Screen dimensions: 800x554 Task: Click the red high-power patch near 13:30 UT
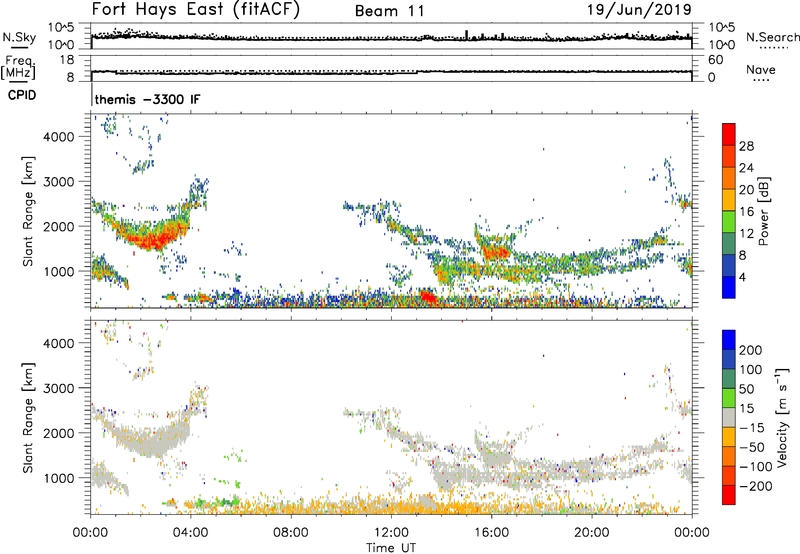pos(428,296)
